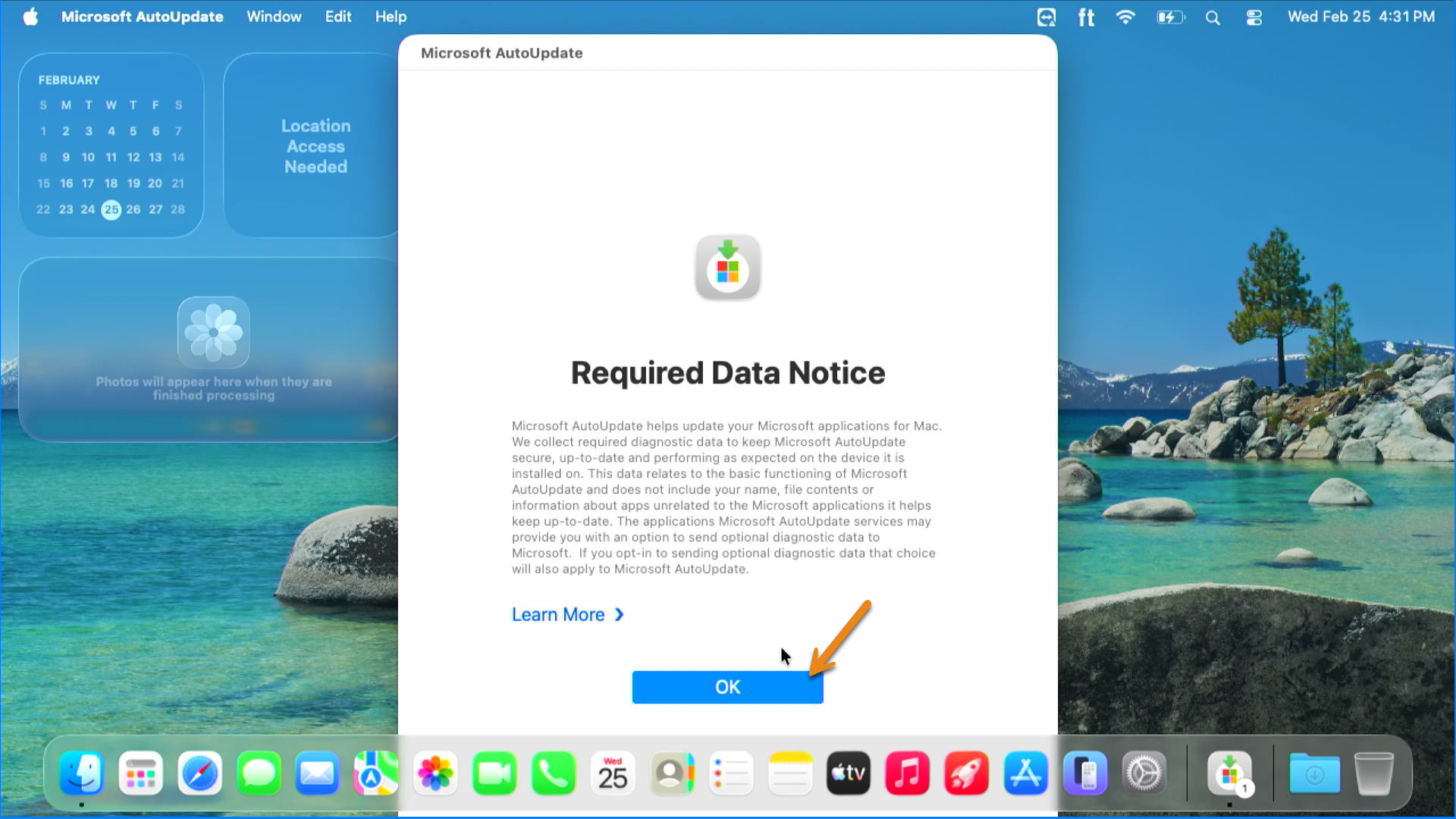Launch Safari from the dock
Viewport: 1456px width, 819px height.
(199, 773)
